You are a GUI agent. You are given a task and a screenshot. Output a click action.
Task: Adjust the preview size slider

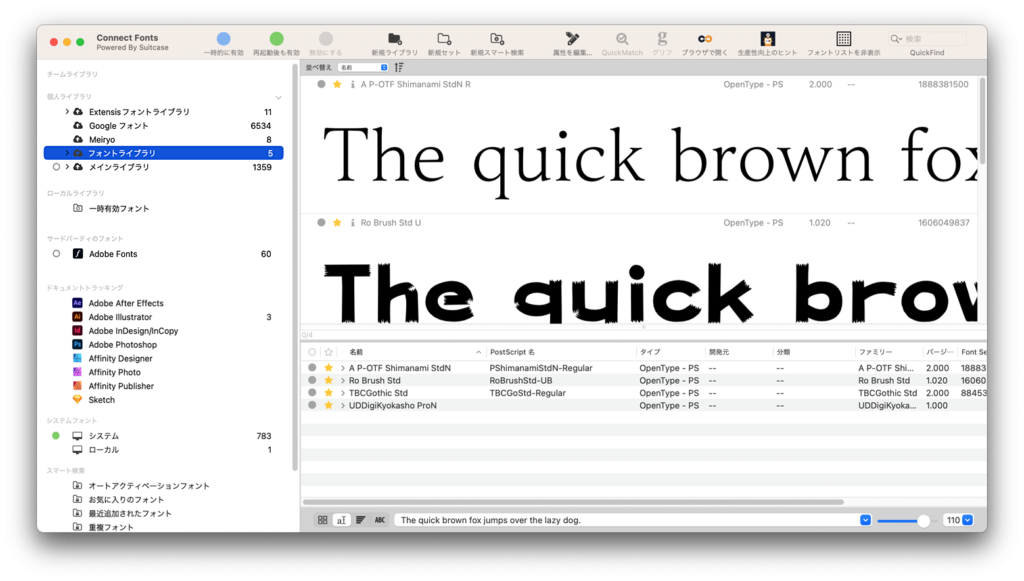point(923,521)
